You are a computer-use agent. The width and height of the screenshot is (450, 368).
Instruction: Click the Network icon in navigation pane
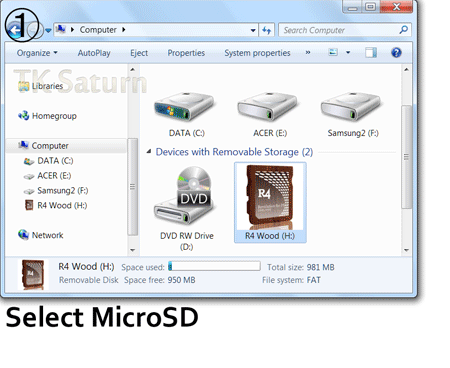pyautogui.click(x=23, y=235)
